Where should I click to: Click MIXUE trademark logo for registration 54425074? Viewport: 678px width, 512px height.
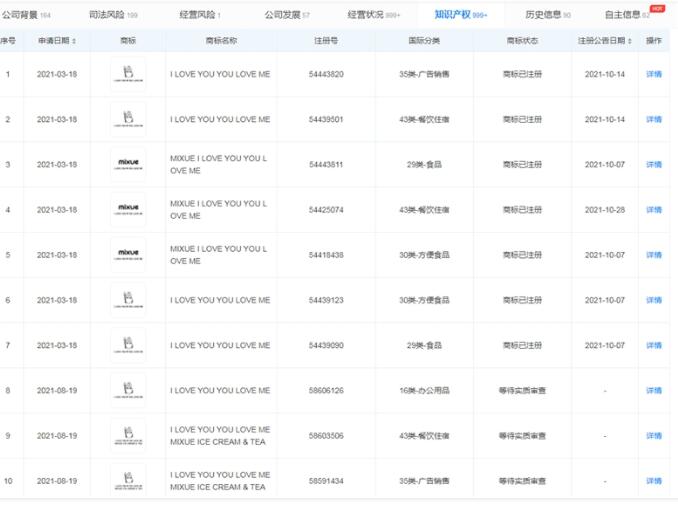point(128,209)
